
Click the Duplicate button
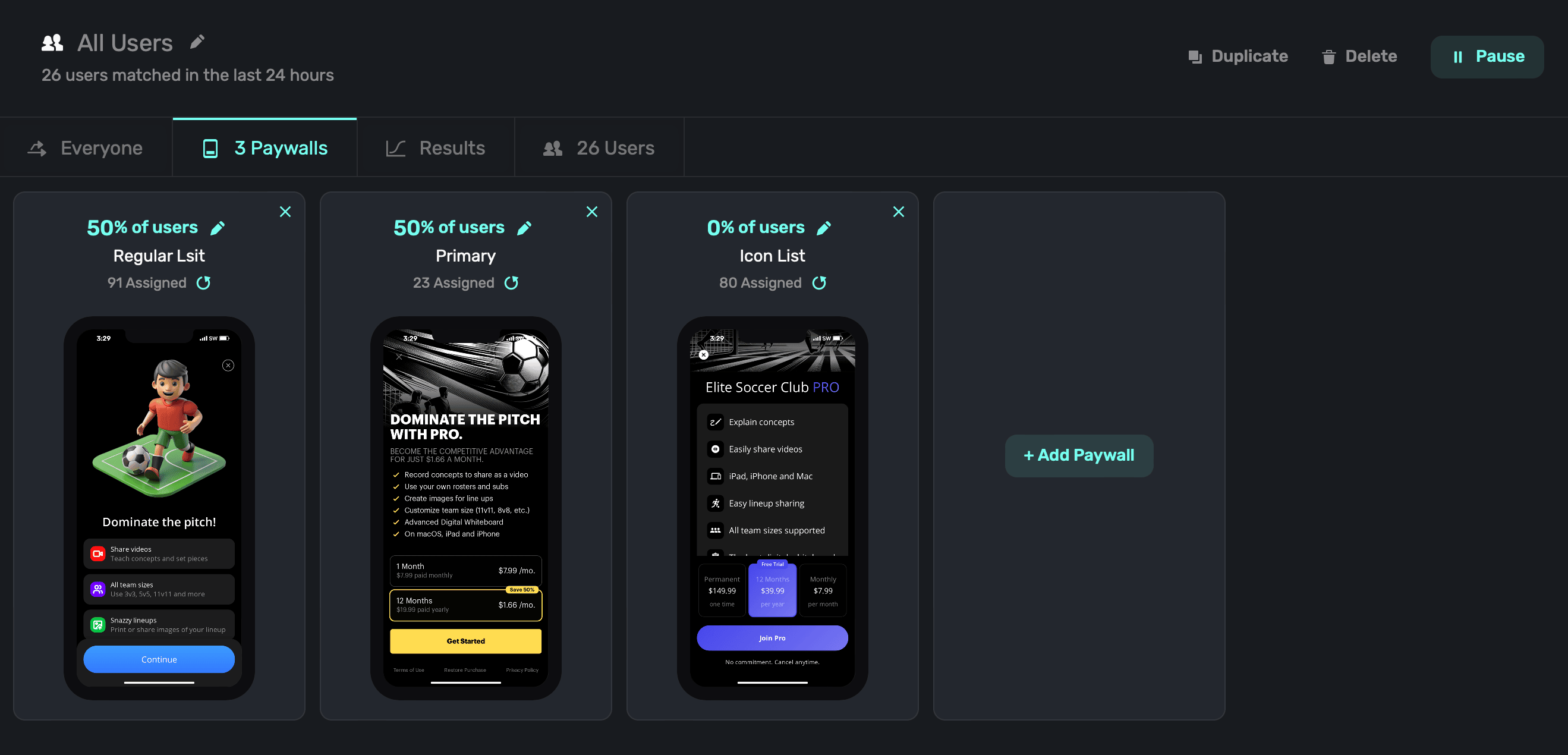tap(1238, 56)
